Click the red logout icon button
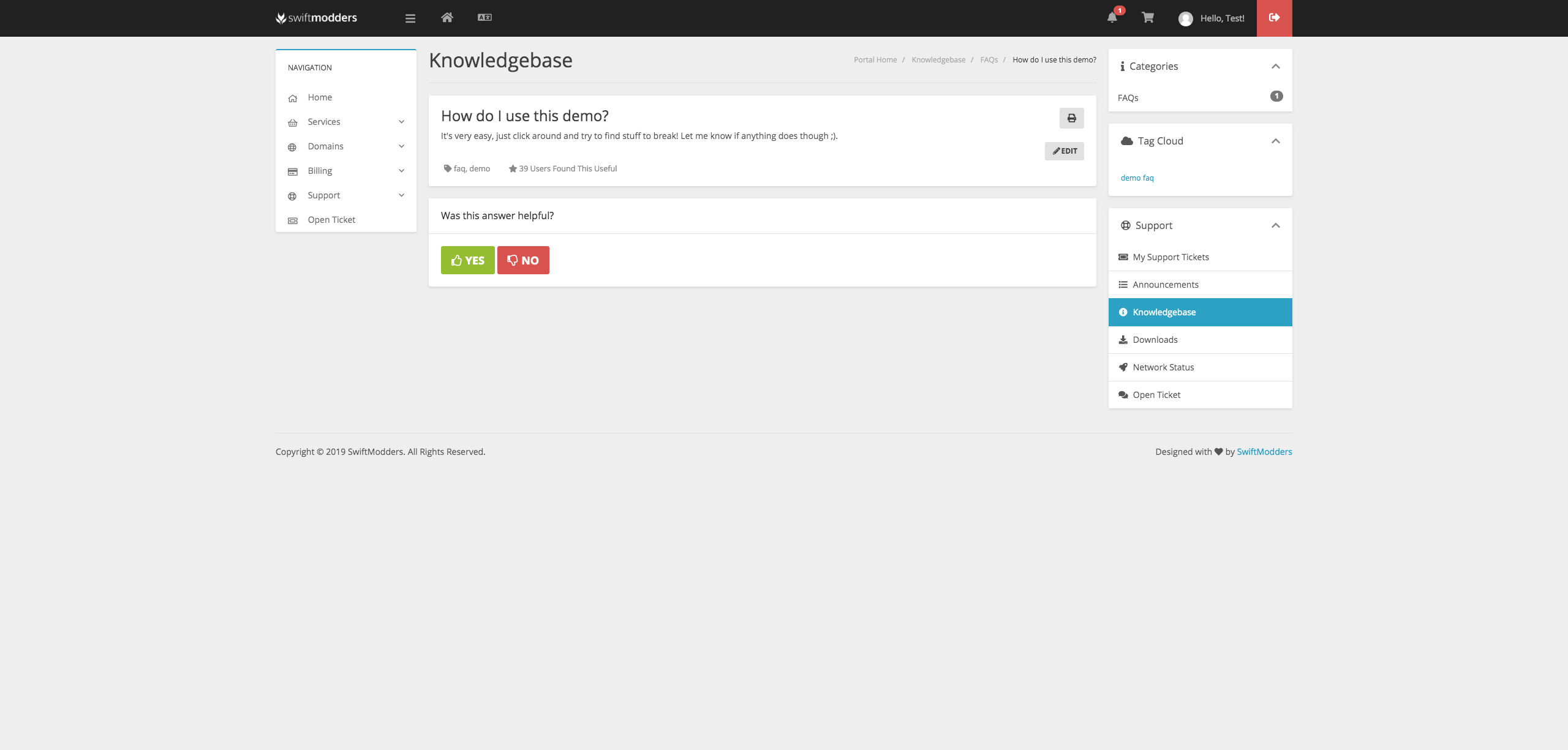The width and height of the screenshot is (1568, 750). 1274,18
